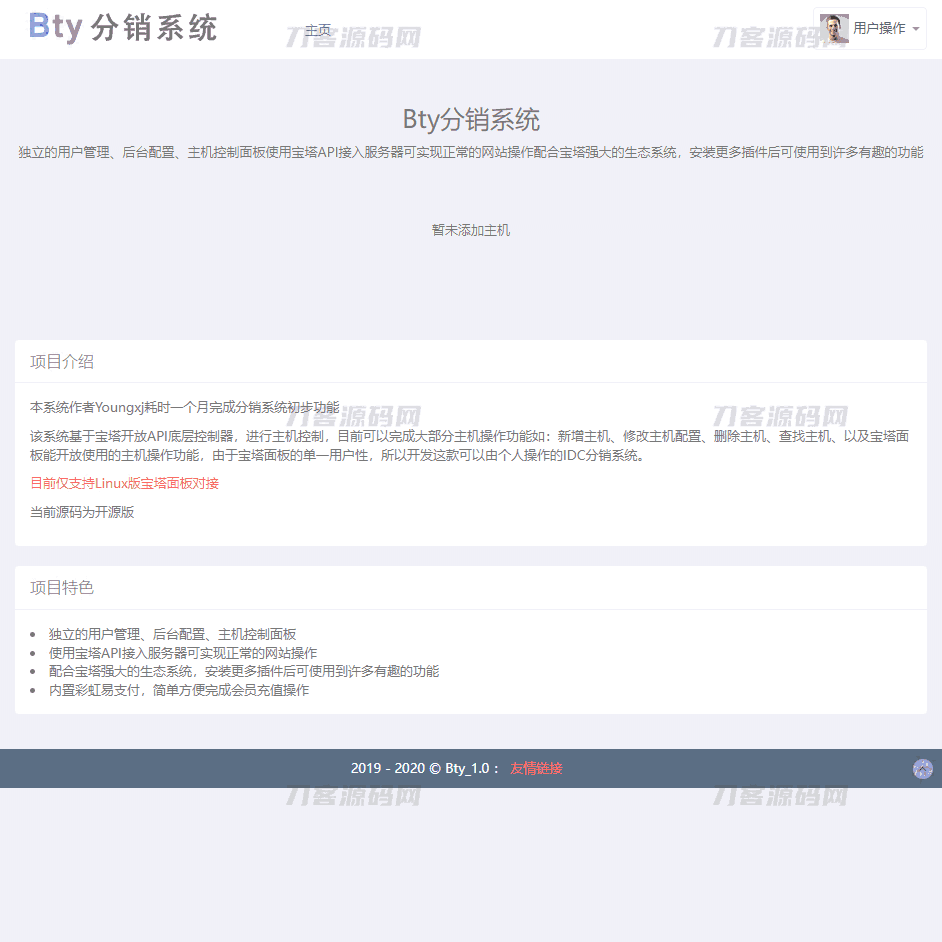Click bullet starting 配合宝塔强大的生态系统
Viewport: 942px width, 942px height.
(244, 671)
